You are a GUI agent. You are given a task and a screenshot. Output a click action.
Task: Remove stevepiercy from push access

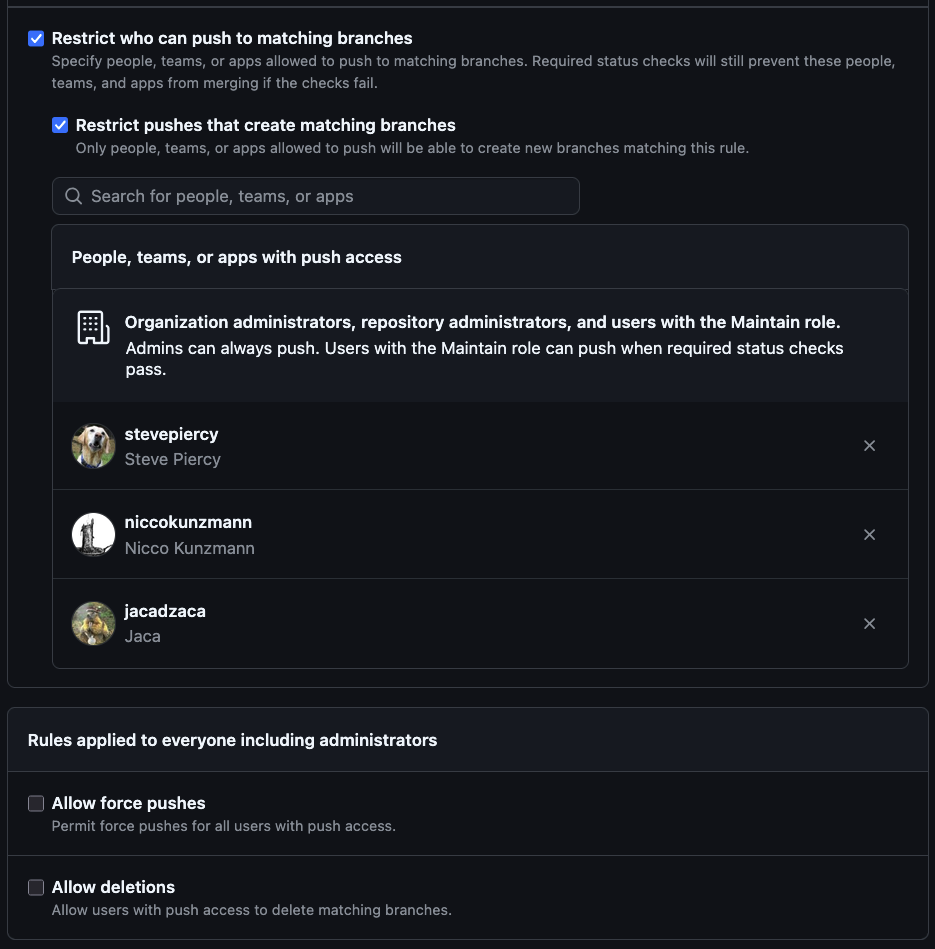pos(869,446)
